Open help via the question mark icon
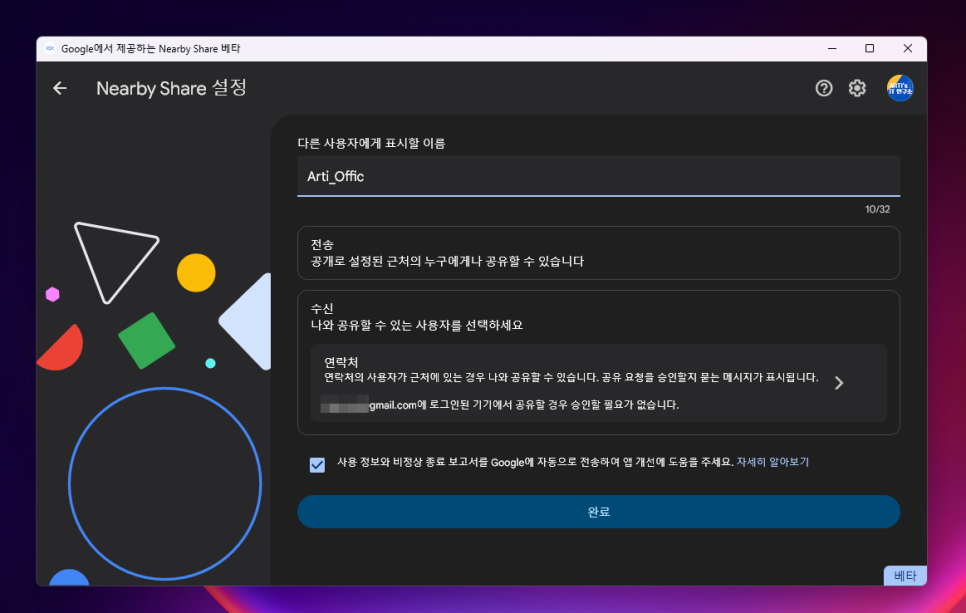 click(824, 88)
